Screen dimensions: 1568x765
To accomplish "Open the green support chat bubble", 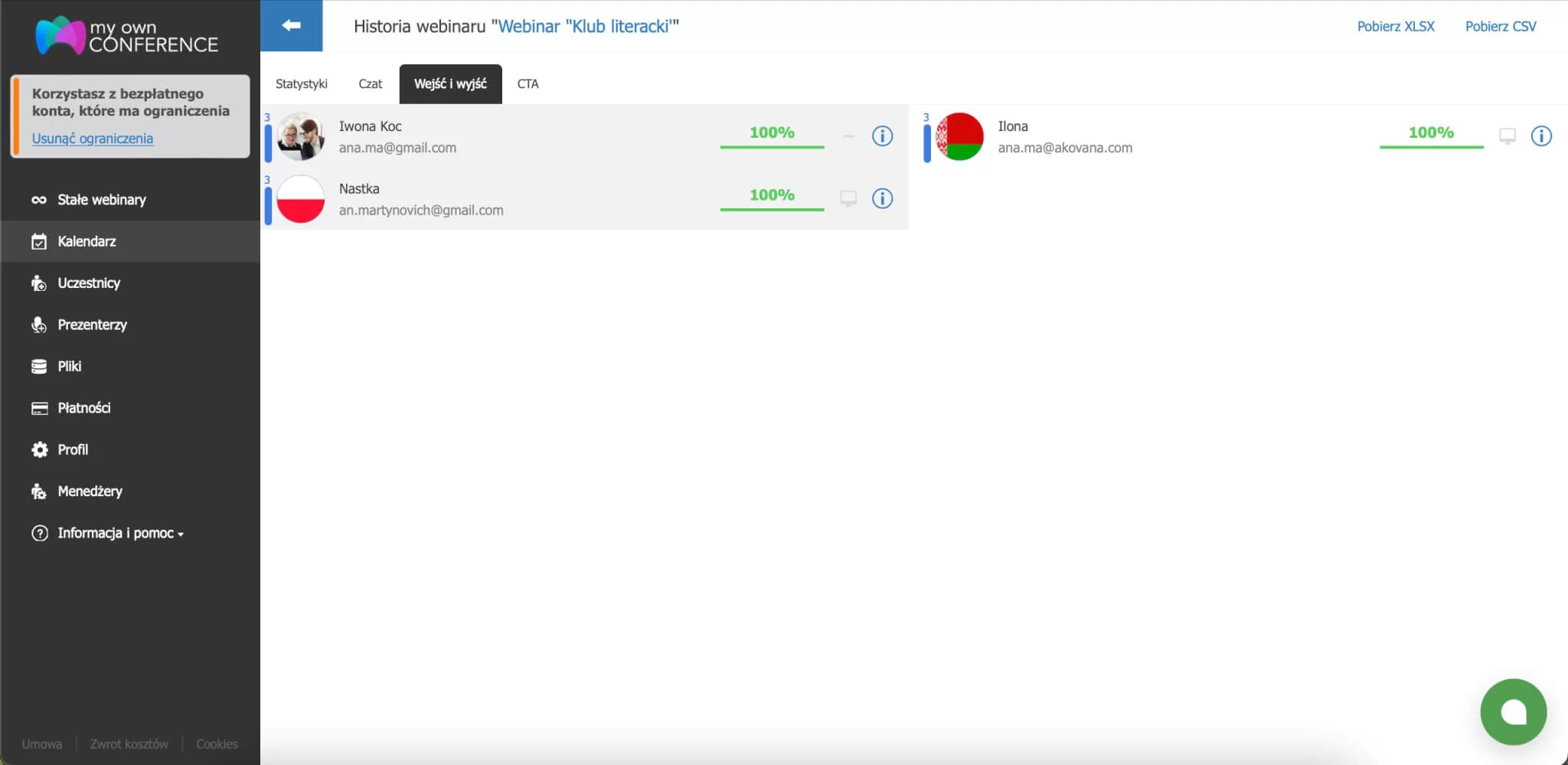I will point(1513,711).
